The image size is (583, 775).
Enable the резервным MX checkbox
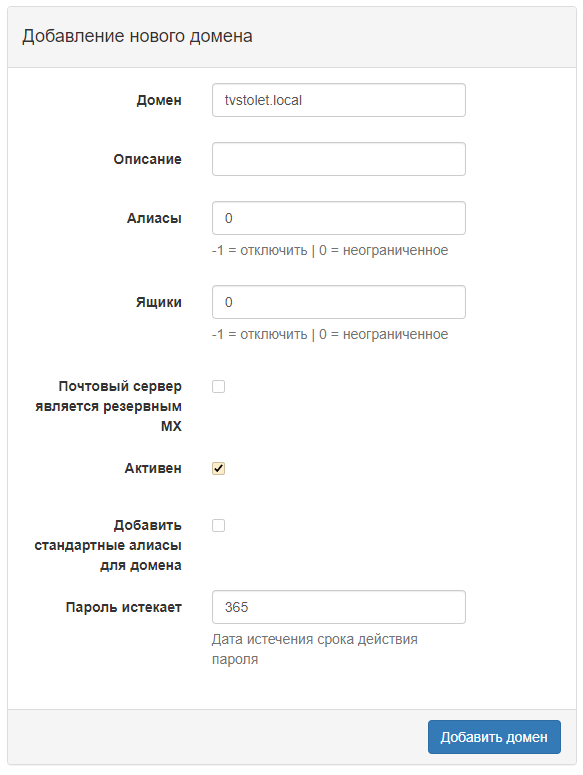tap(218, 386)
